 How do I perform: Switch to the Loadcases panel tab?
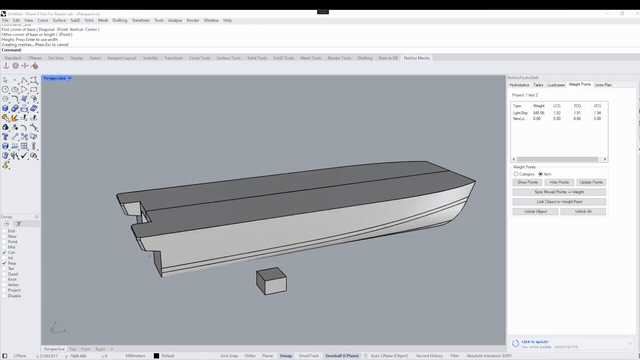click(556, 85)
